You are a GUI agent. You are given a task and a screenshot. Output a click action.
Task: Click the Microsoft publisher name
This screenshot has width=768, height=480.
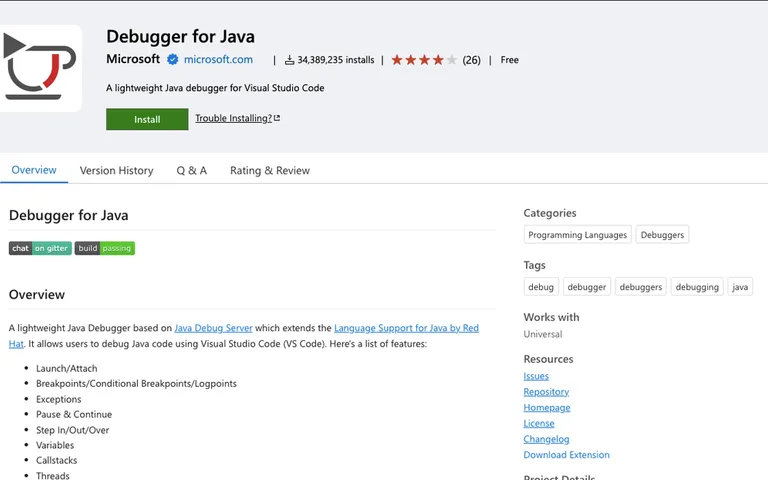point(133,59)
